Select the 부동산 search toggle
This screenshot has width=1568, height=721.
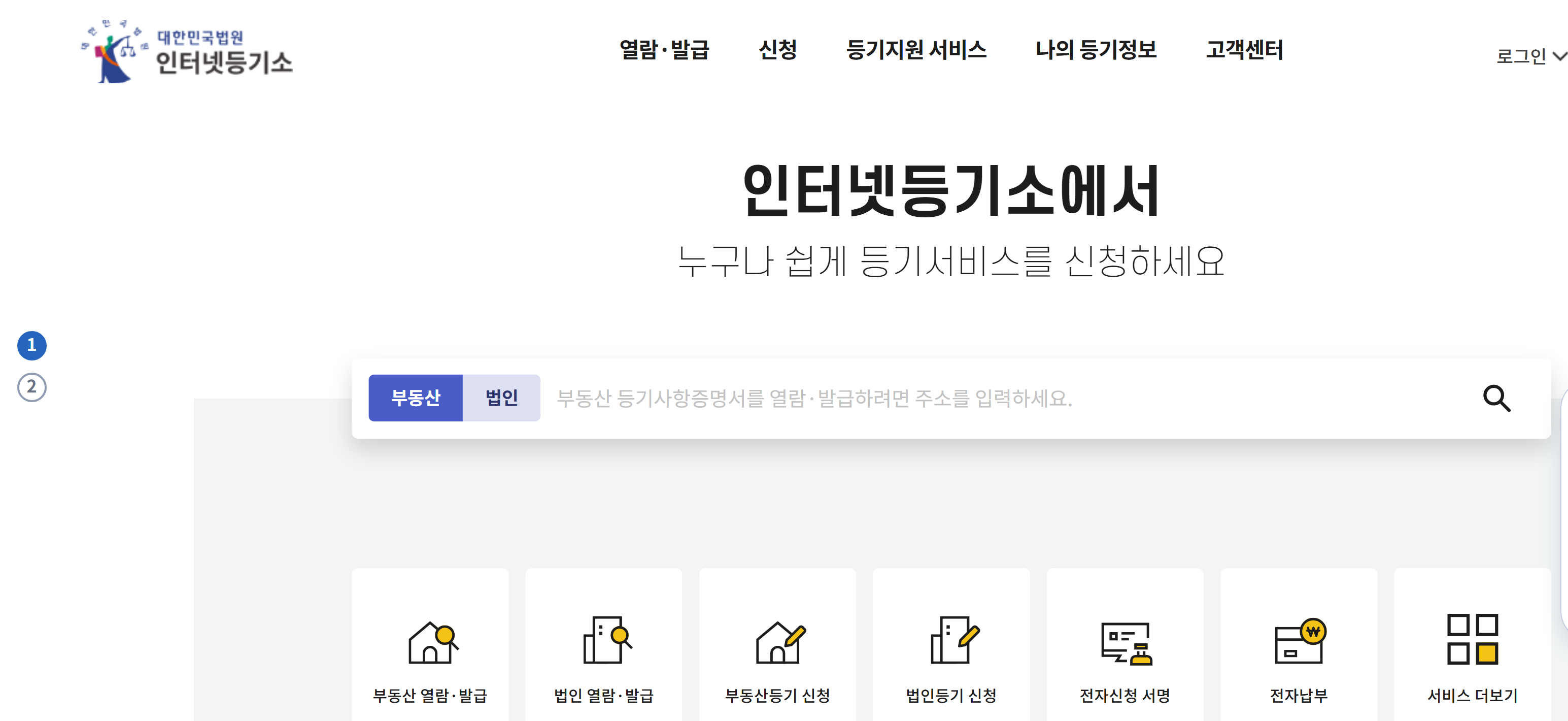(x=415, y=398)
